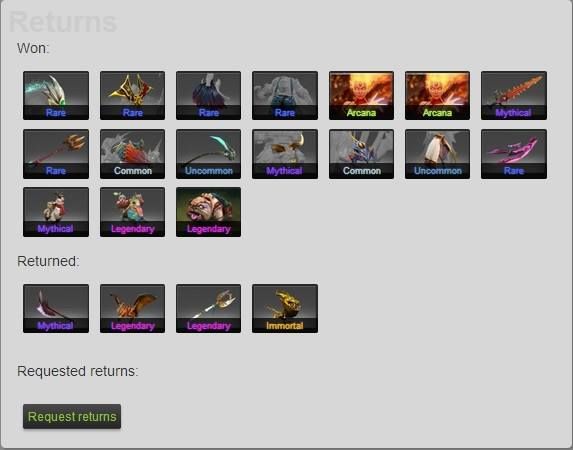Select the first Lina Arcana item won
The image size is (573, 450).
(361, 95)
